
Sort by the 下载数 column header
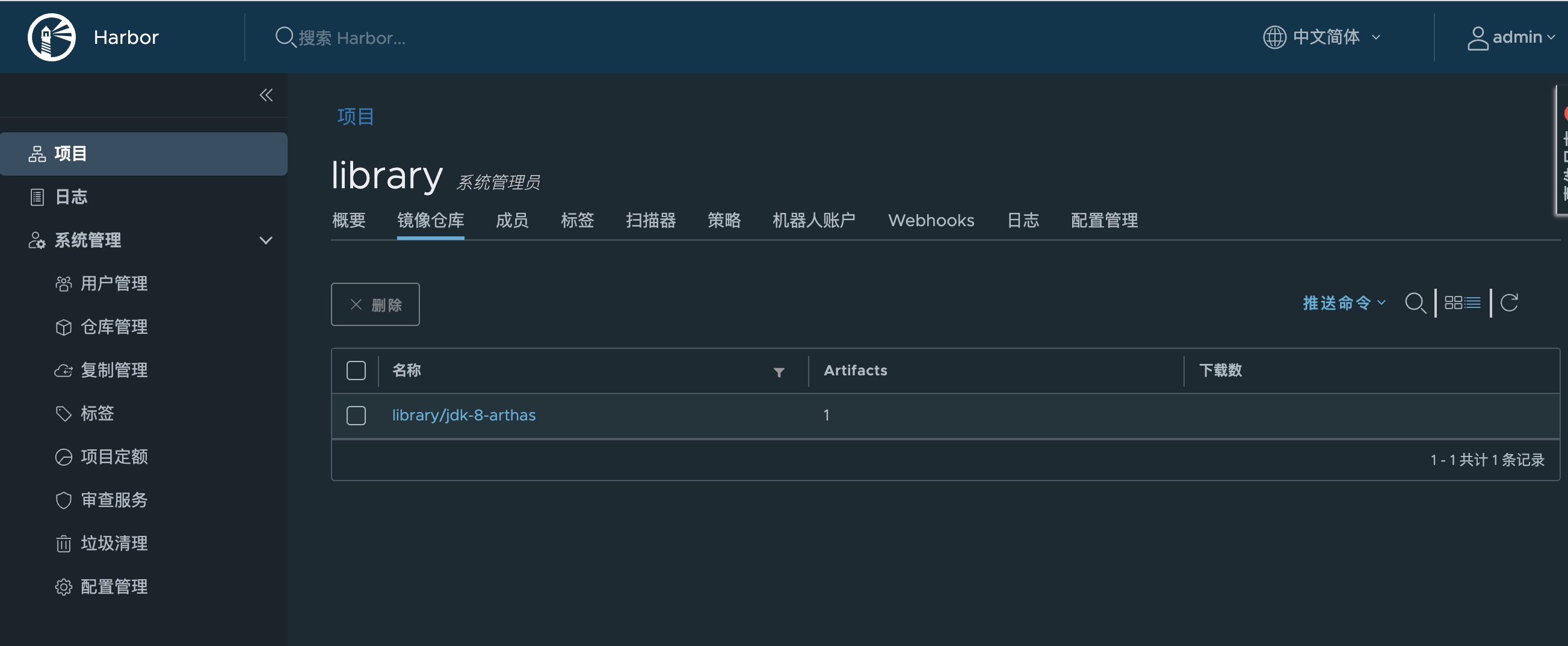pyautogui.click(x=1220, y=371)
